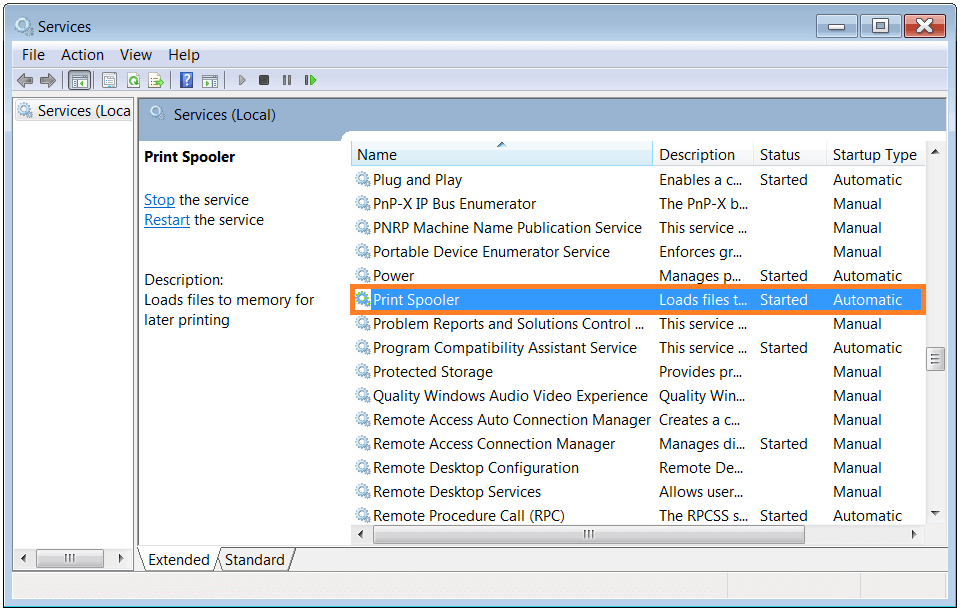Select the Remote Desktop Services entry

click(458, 491)
